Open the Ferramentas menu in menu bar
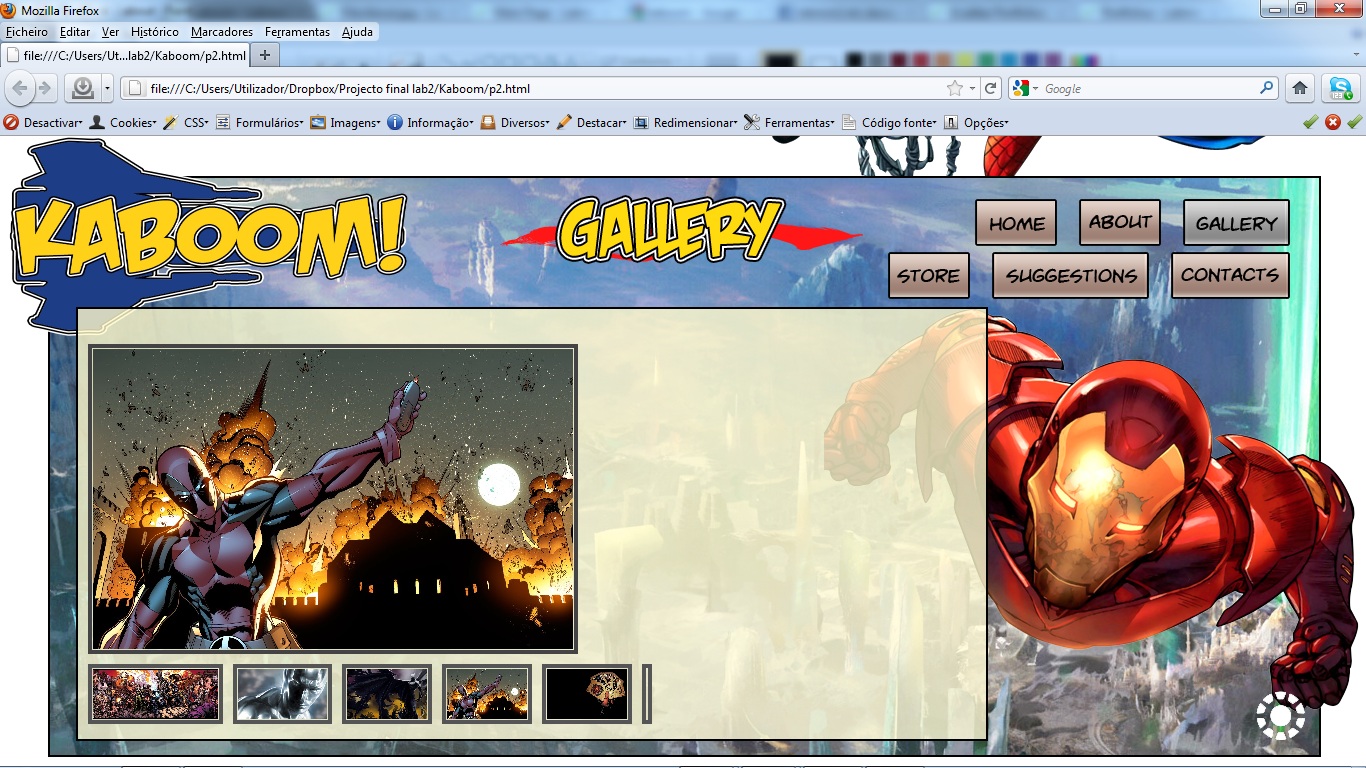 tap(297, 32)
